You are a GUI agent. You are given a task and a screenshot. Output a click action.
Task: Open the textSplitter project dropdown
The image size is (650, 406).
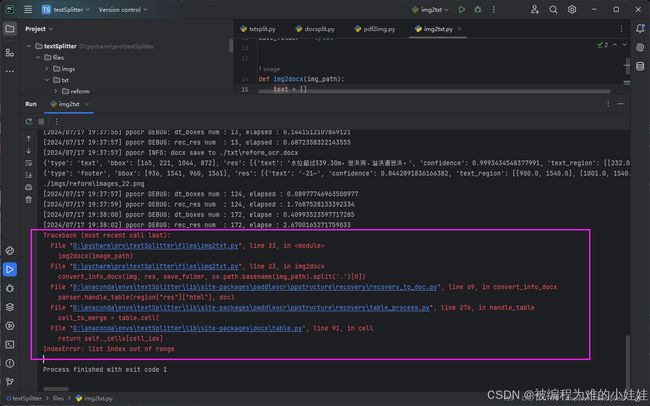point(65,10)
